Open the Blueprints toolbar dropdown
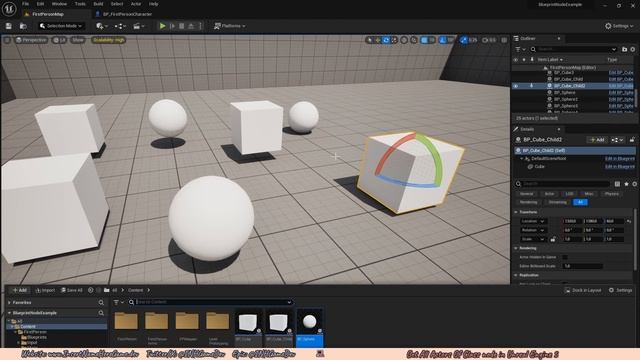Viewport: 640px width, 360px height. (x=120, y=26)
